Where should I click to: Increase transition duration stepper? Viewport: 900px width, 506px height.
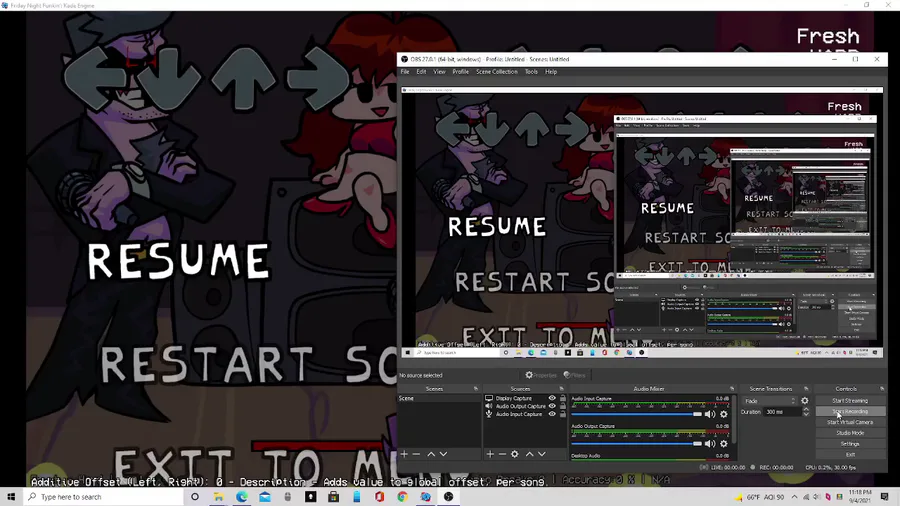(x=806, y=410)
